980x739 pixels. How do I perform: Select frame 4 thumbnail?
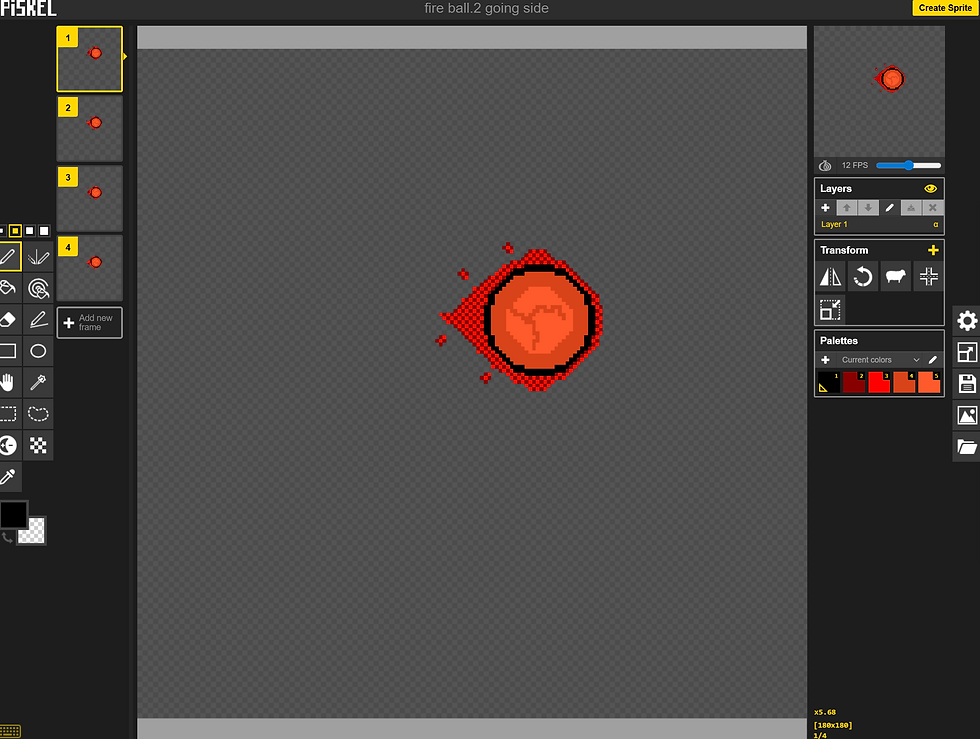[x=89, y=268]
